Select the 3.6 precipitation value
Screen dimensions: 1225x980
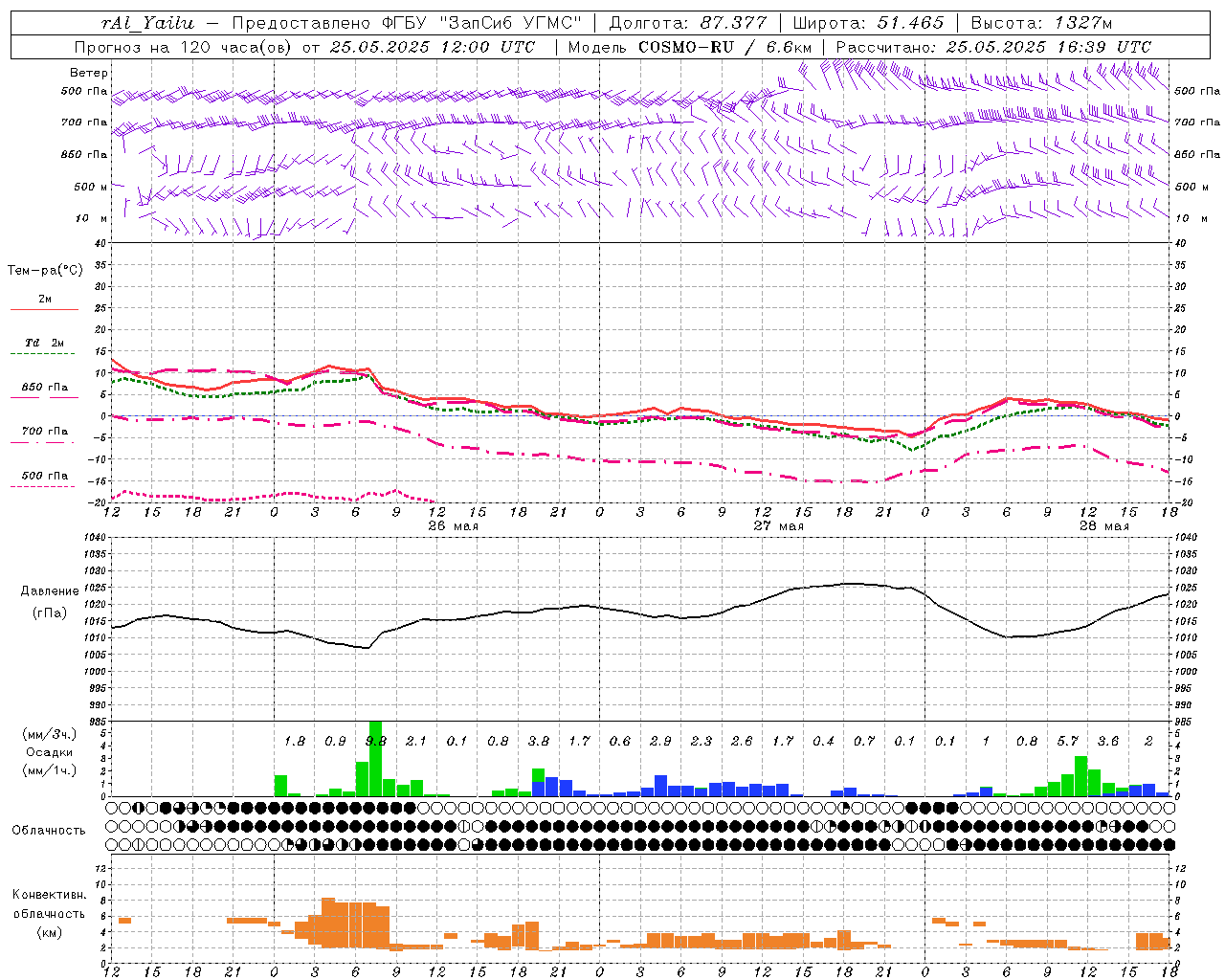pos(1108,742)
